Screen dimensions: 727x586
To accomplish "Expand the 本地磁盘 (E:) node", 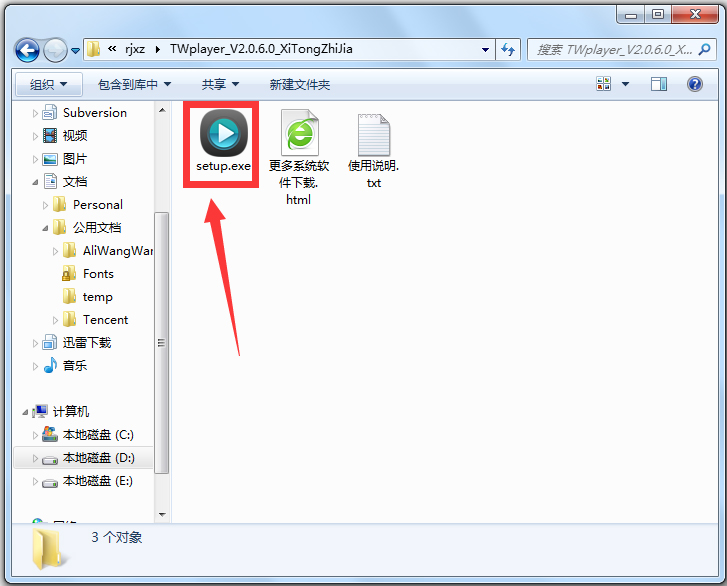I will [x=35, y=481].
